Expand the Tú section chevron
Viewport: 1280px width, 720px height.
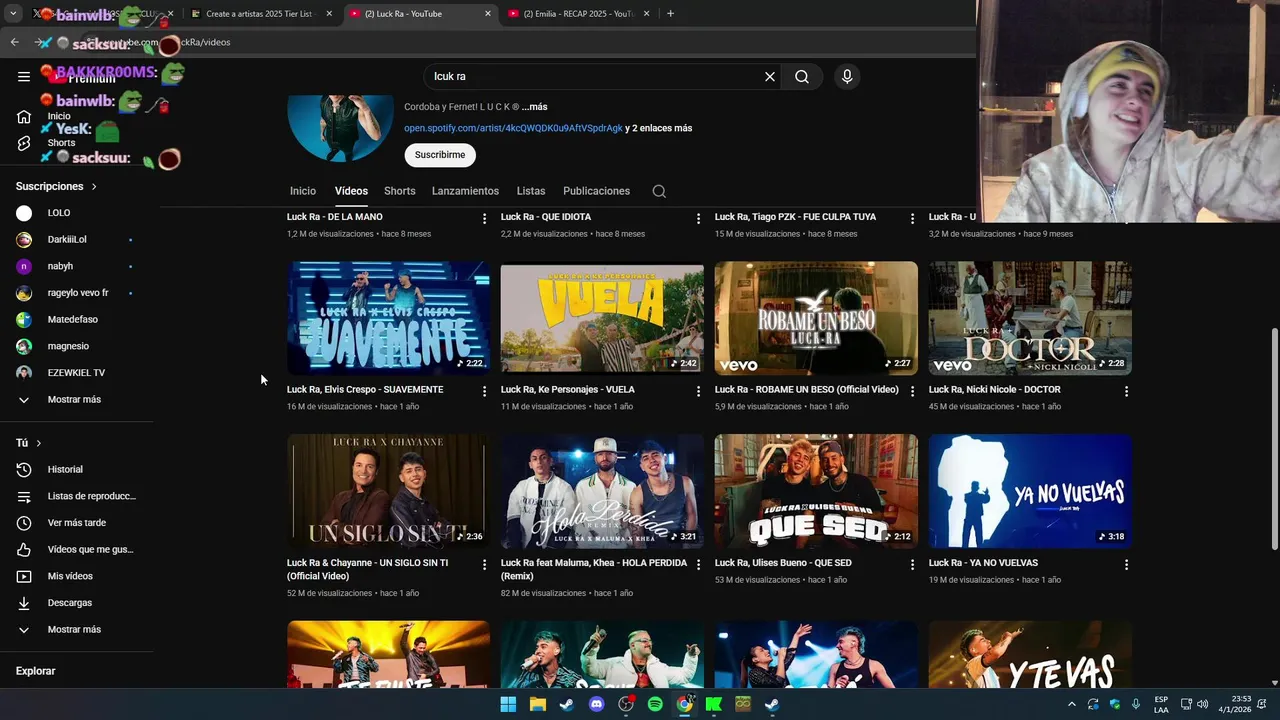click(39, 443)
